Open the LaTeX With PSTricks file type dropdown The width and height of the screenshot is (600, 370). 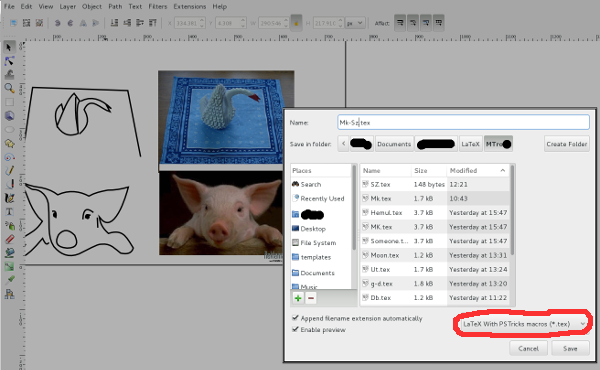[523, 324]
